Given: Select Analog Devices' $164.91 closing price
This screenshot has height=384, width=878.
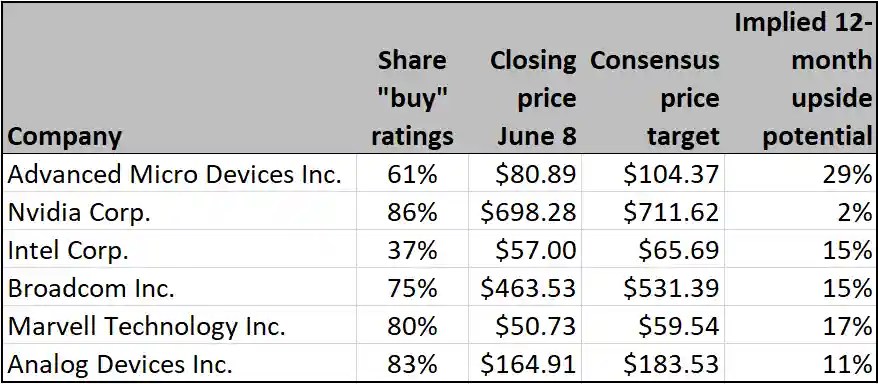Looking at the screenshot, I should point(525,363).
